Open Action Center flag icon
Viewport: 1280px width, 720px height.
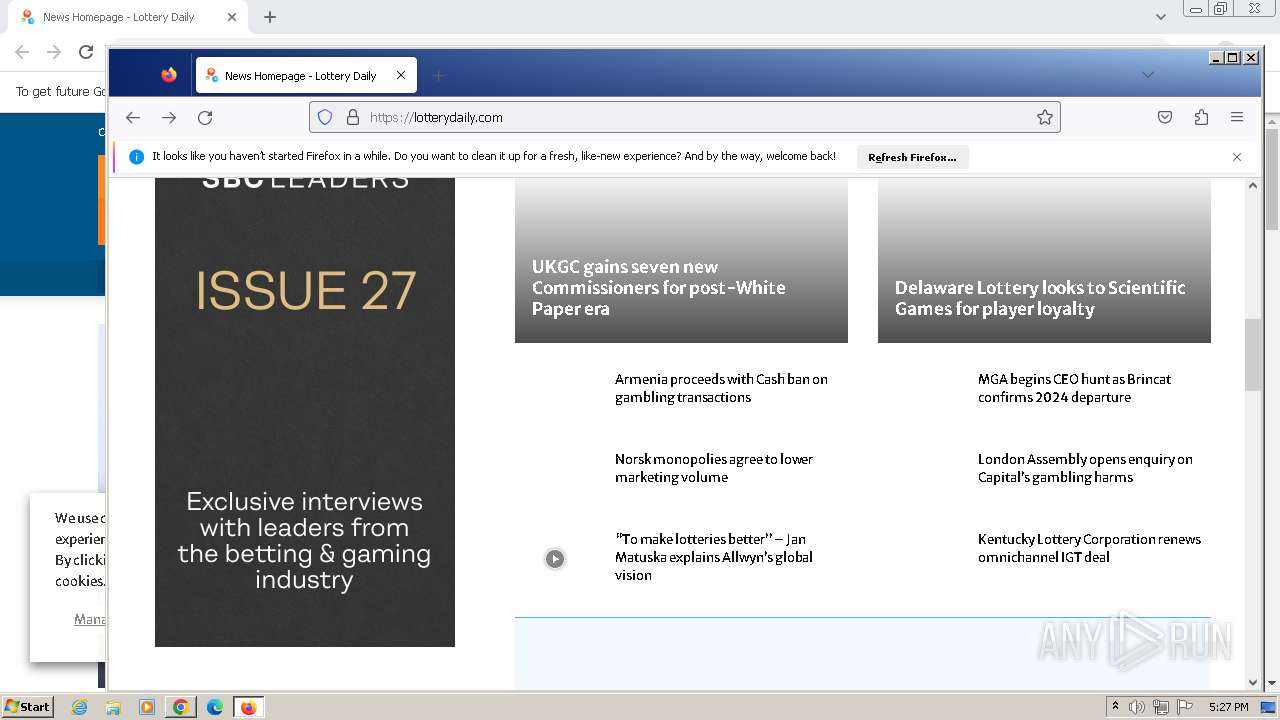point(1186,707)
